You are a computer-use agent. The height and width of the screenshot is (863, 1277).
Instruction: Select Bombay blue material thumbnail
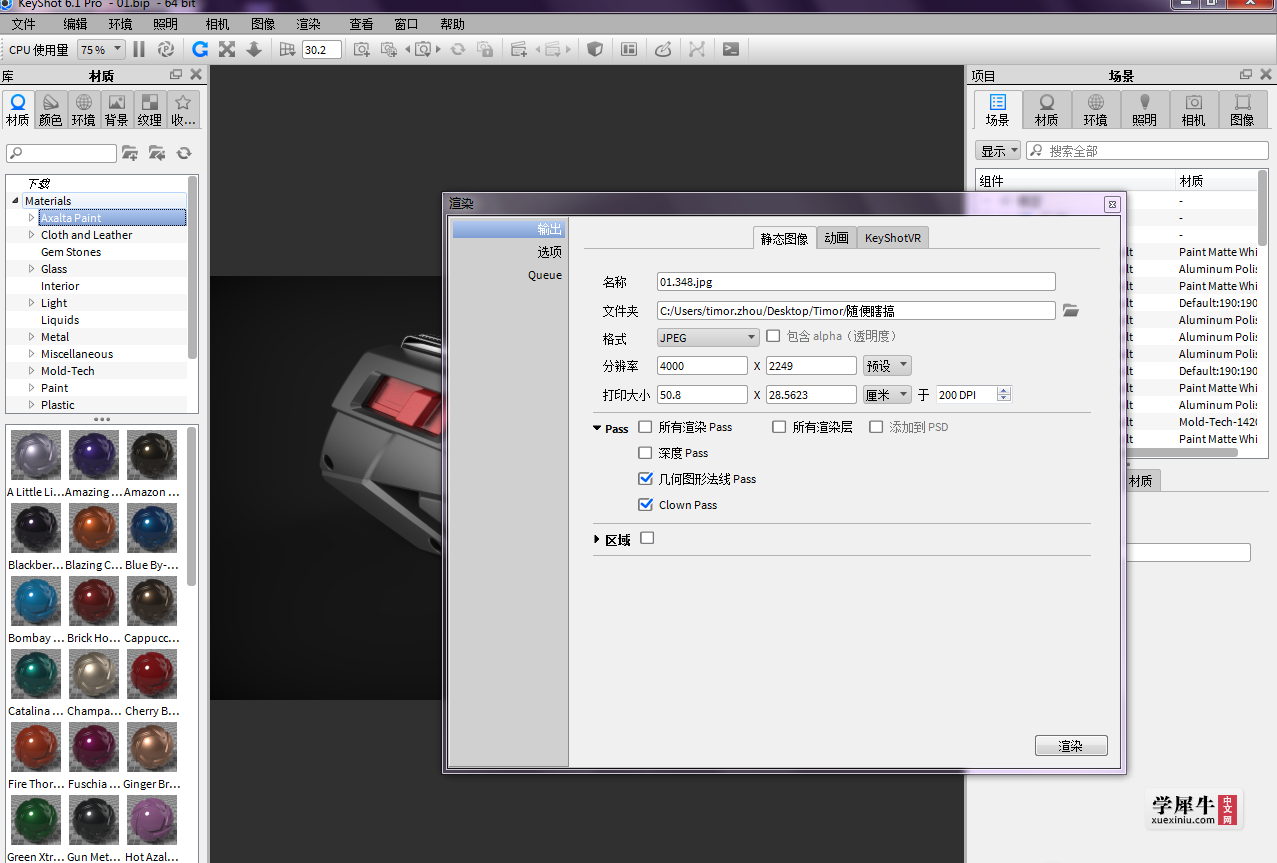point(36,601)
